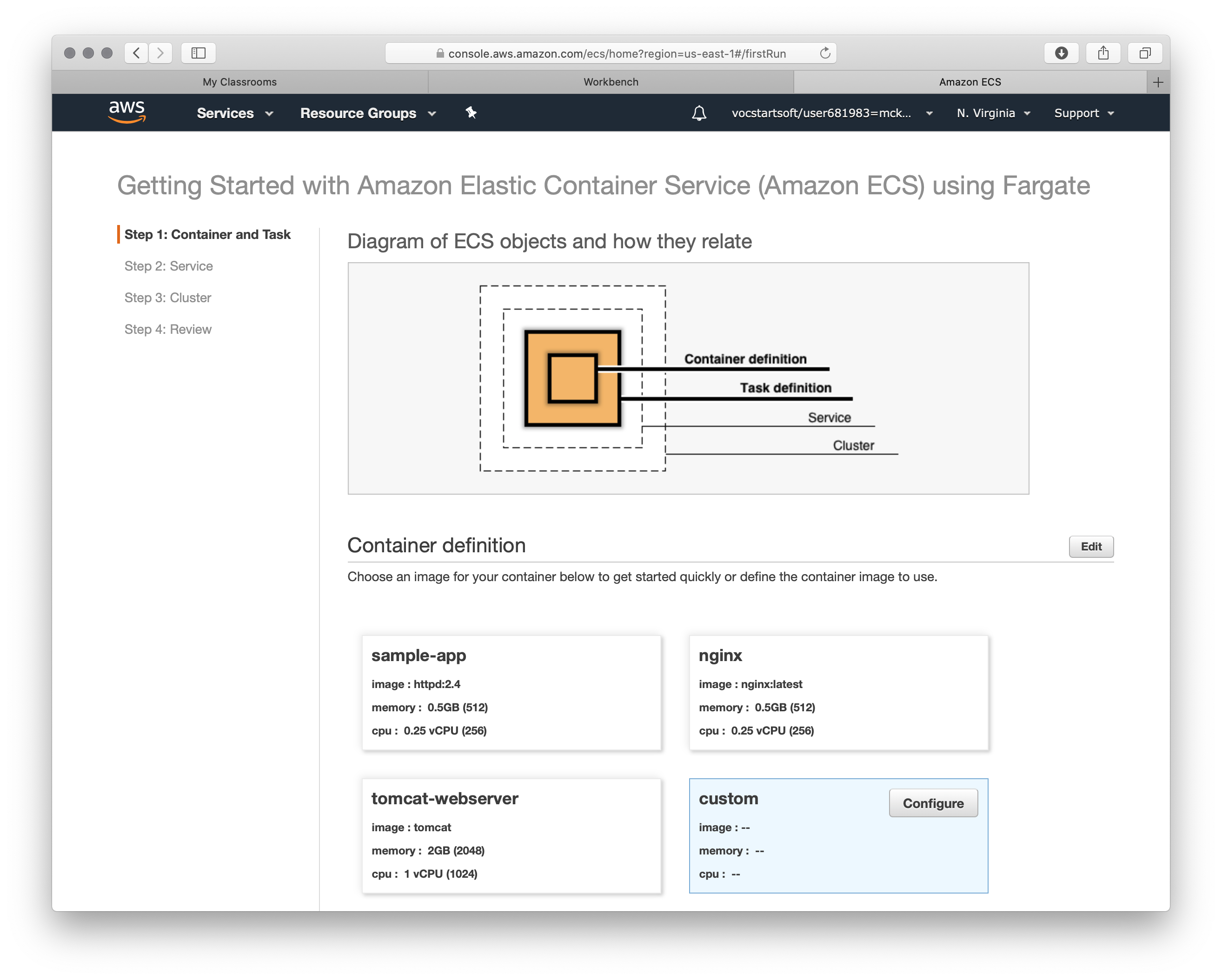Click the pin shortcut icon in AWS navbar
This screenshot has width=1222, height=980.
[x=471, y=113]
